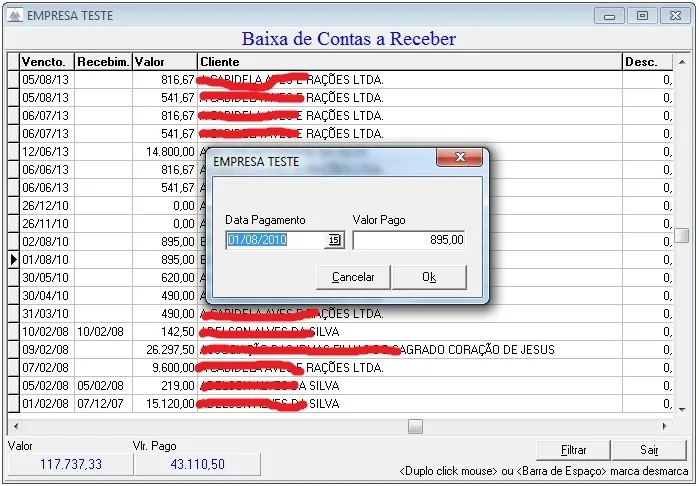The height and width of the screenshot is (486, 699).
Task: Click the application icon in the title bar
Action: point(15,16)
